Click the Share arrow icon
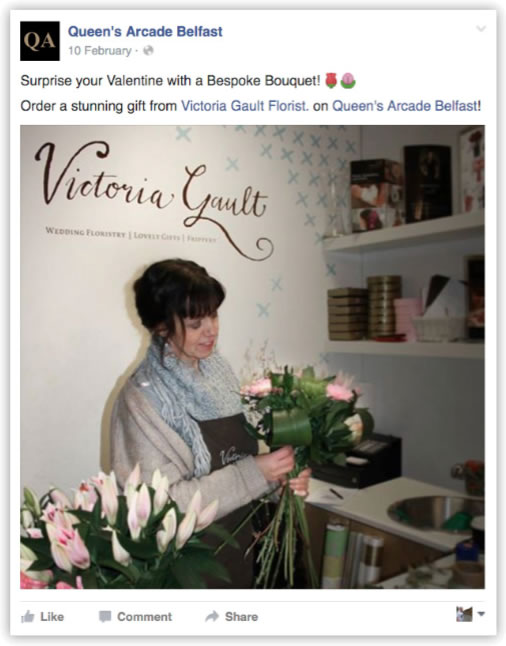This screenshot has height=646, width=506. (212, 617)
